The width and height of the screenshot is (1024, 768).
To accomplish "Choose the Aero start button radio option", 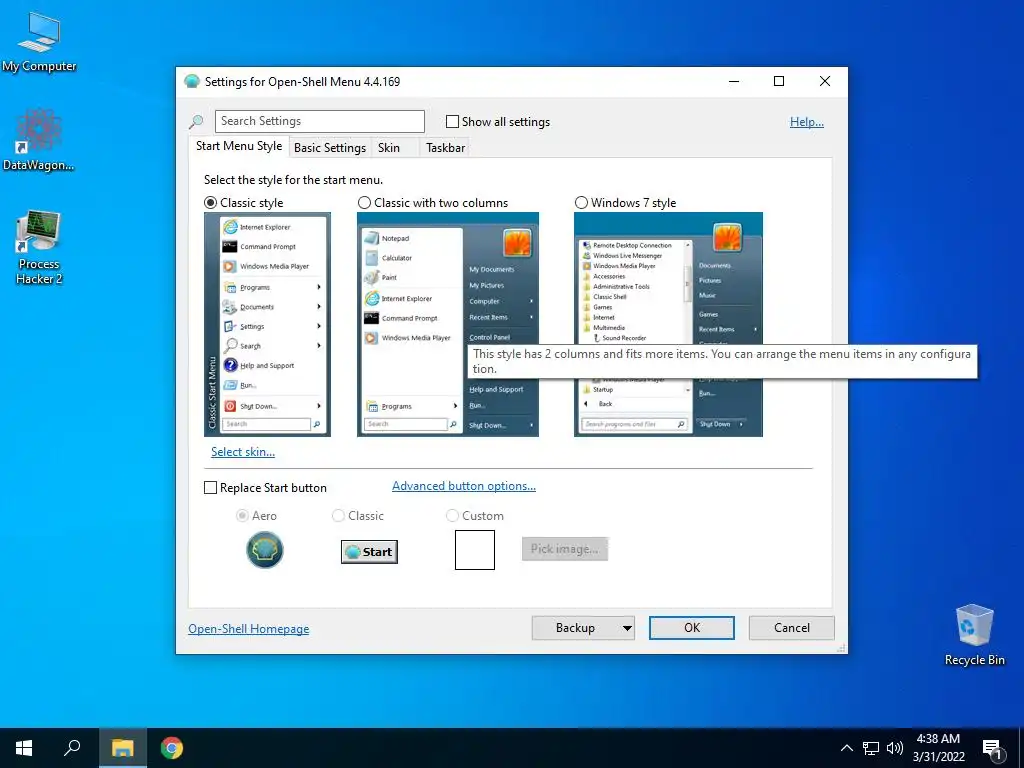I will (242, 515).
